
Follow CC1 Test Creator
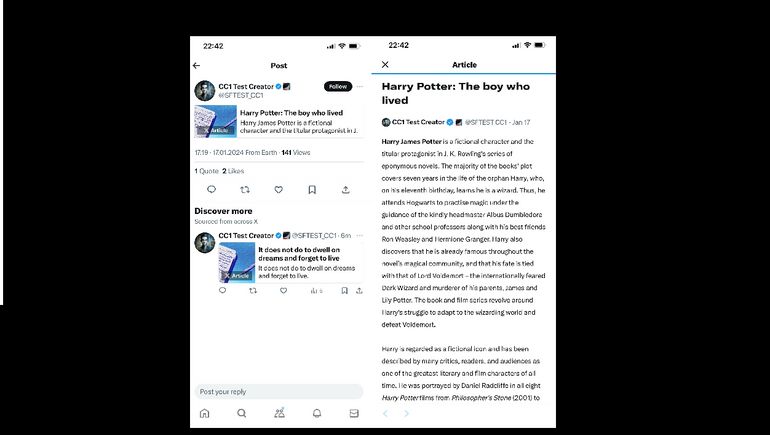click(338, 86)
